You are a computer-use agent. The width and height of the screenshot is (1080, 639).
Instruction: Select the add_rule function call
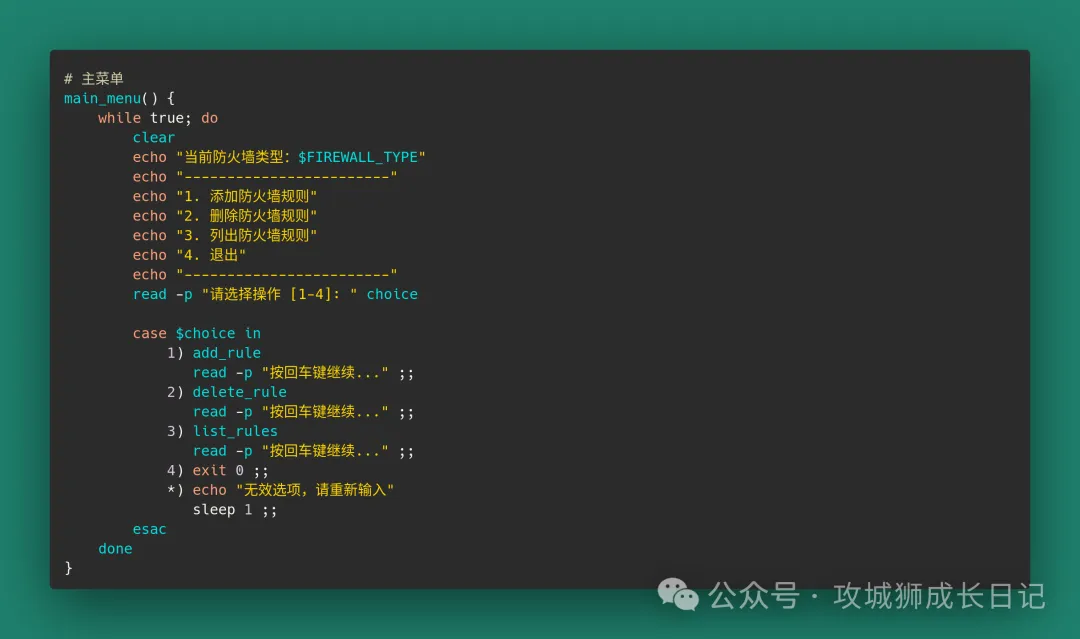click(226, 353)
